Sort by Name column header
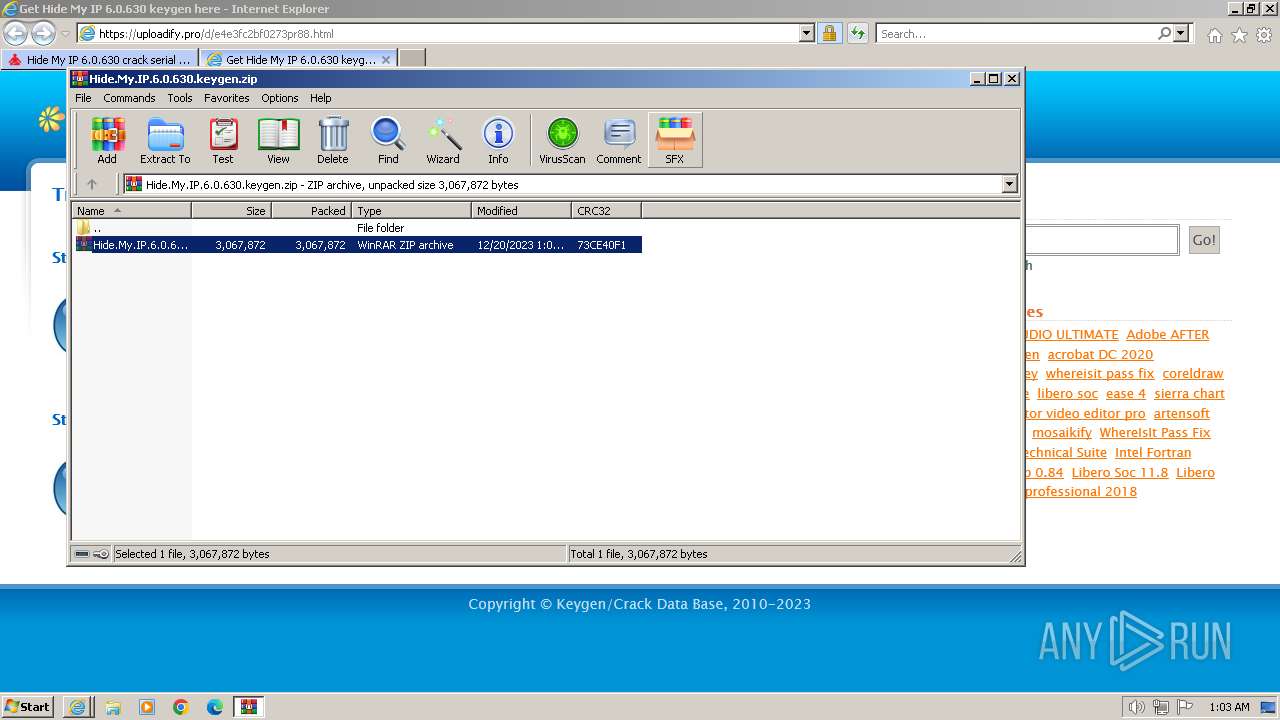Viewport: 1280px width, 720px height. [x=131, y=210]
